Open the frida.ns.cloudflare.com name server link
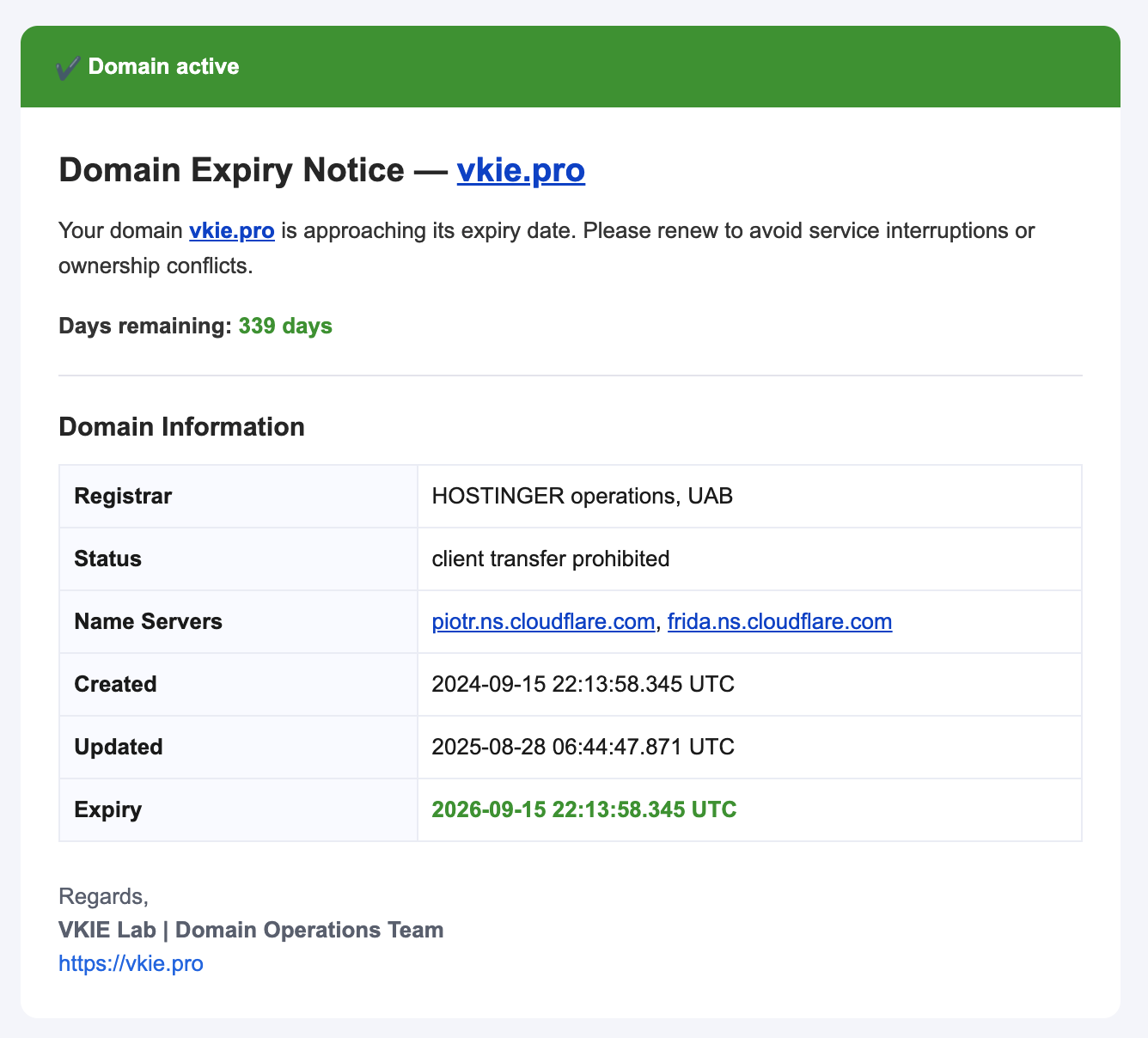This screenshot has width=1148, height=1038. [779, 621]
